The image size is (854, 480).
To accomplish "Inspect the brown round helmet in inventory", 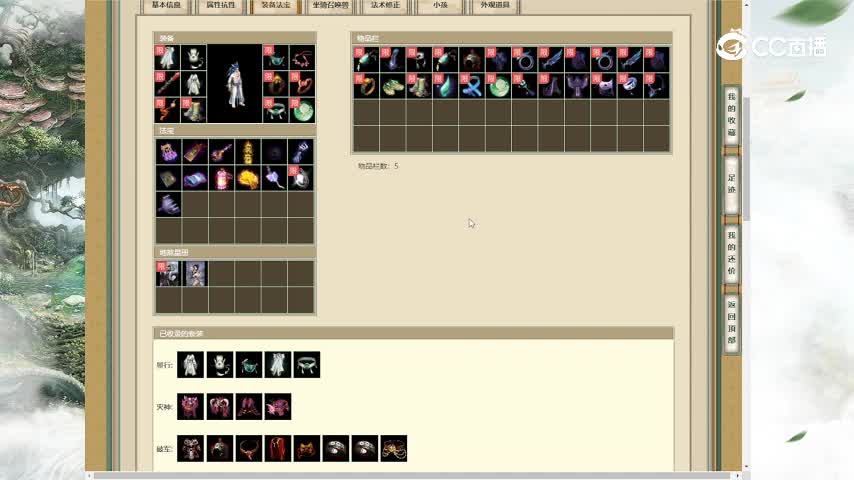I will click(x=472, y=59).
